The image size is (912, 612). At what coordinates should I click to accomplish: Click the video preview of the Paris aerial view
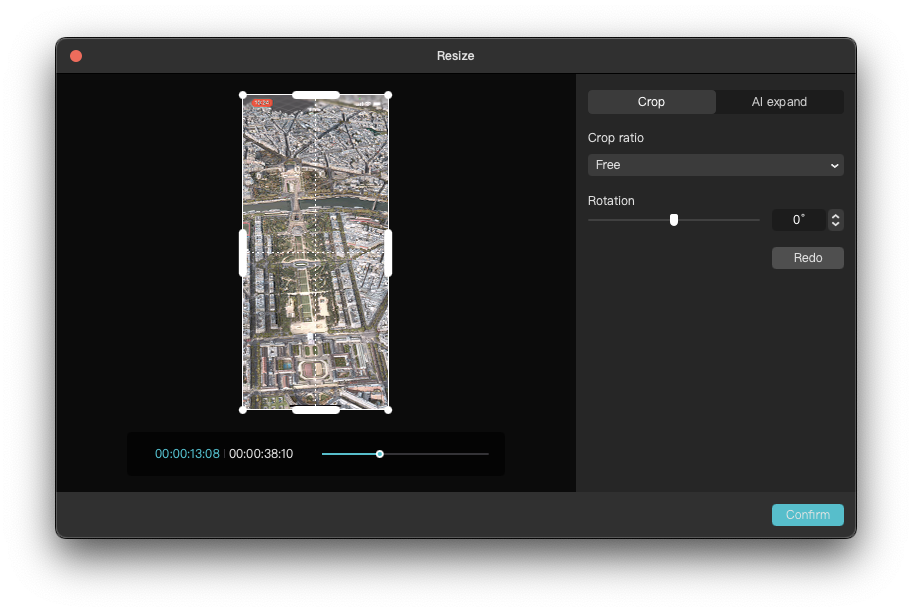316,252
